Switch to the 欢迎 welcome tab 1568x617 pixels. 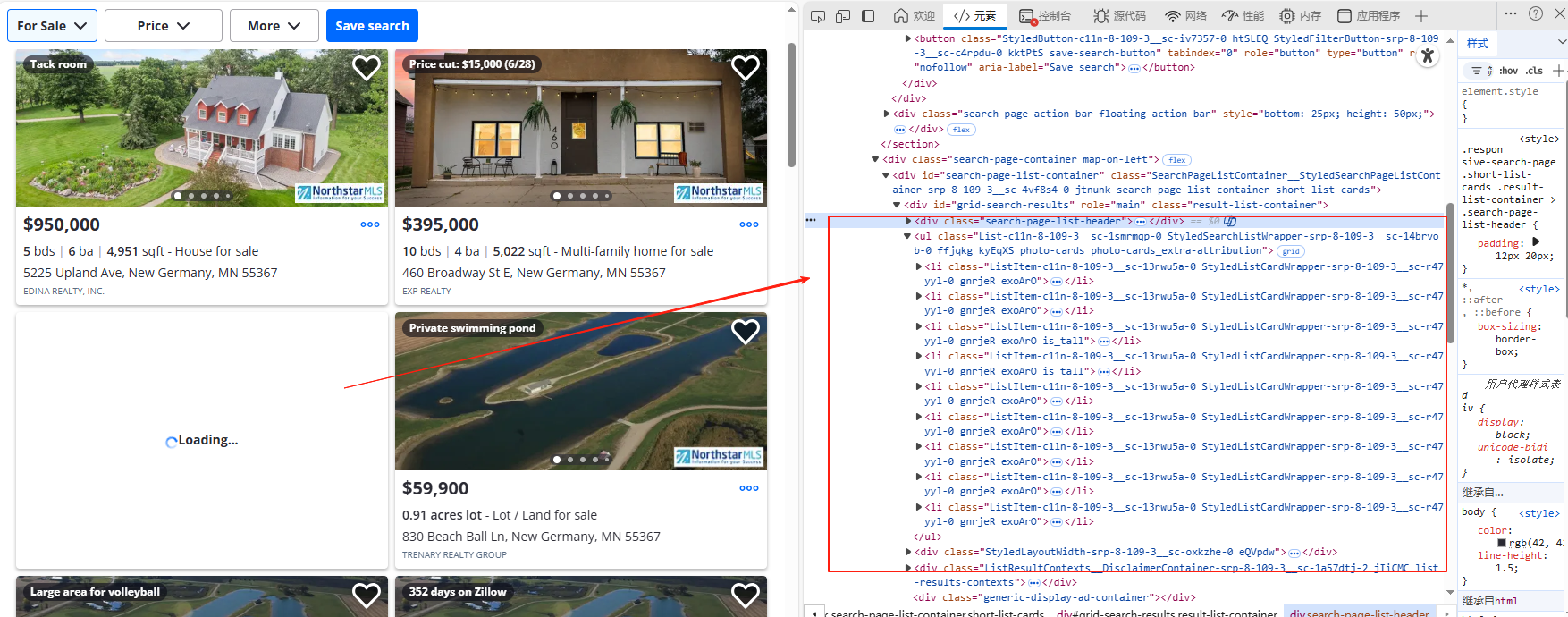[914, 16]
